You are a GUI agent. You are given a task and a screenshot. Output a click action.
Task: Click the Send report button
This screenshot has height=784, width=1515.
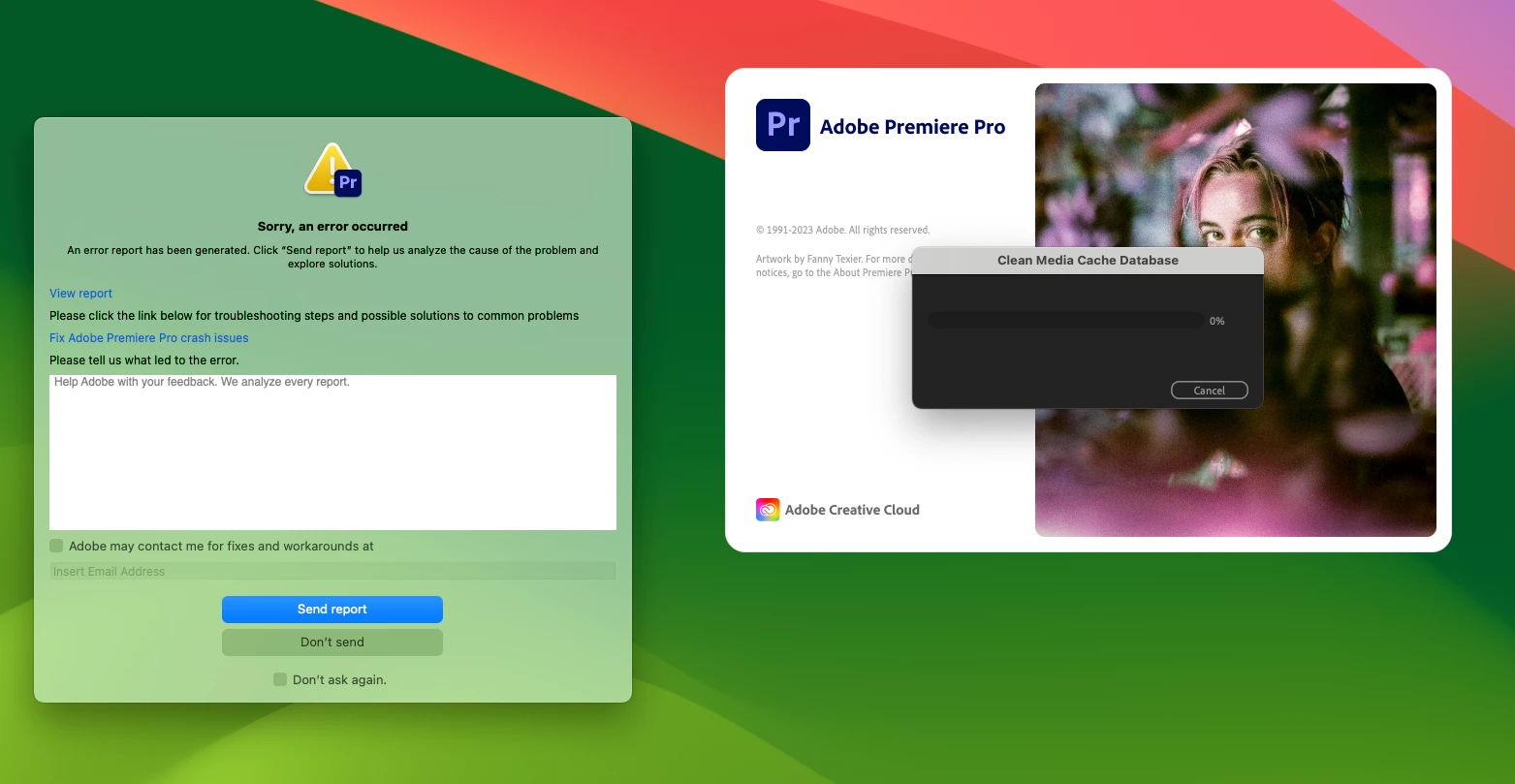click(332, 610)
